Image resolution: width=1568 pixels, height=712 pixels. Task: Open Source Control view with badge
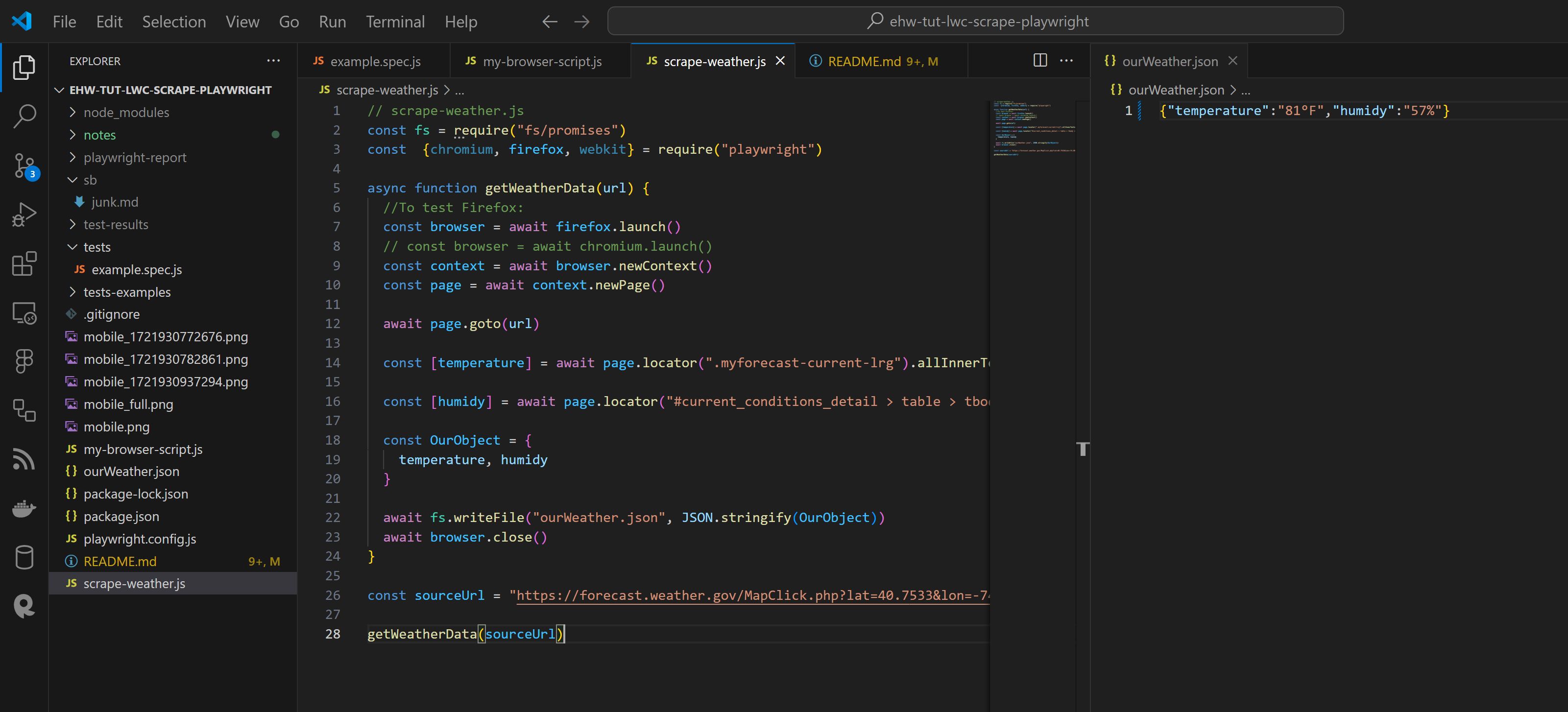click(24, 165)
